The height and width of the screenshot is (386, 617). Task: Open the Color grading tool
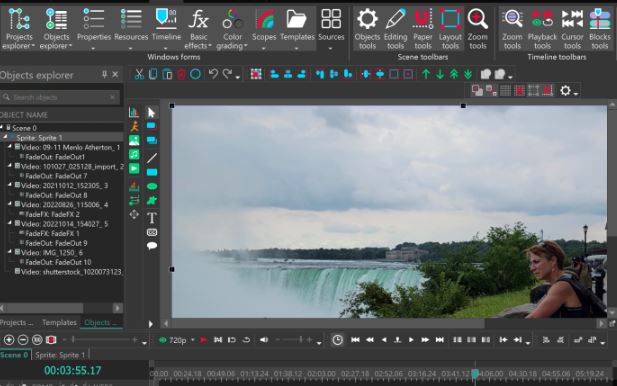pos(232,29)
